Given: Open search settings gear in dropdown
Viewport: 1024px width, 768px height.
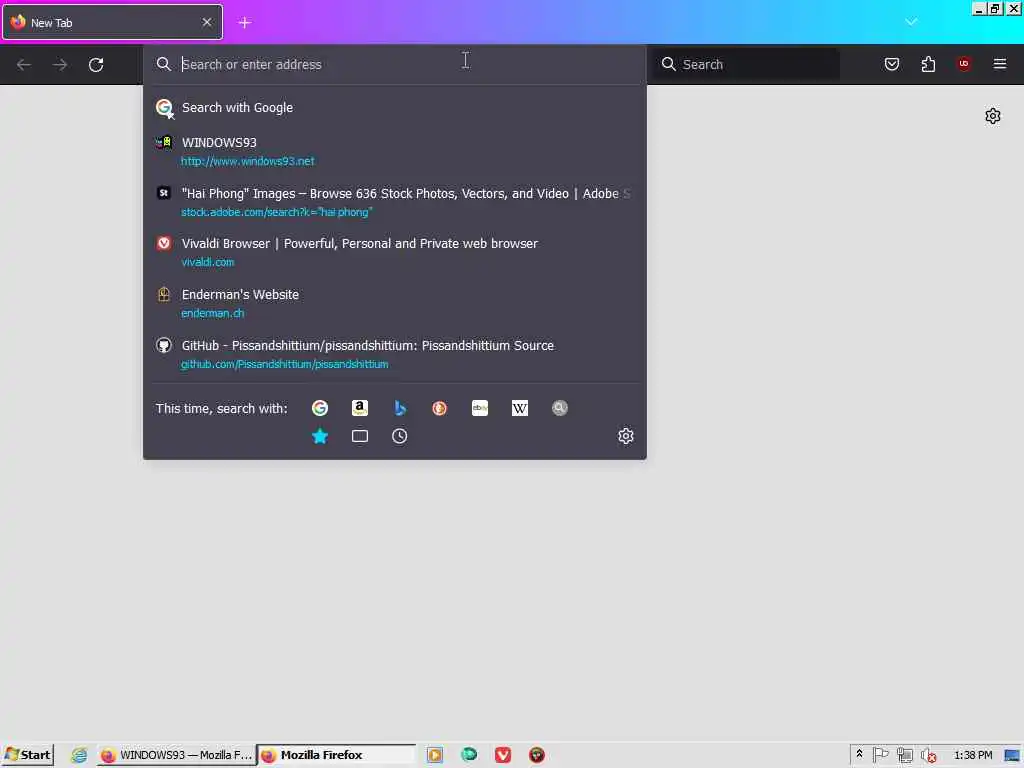Looking at the screenshot, I should click(626, 436).
